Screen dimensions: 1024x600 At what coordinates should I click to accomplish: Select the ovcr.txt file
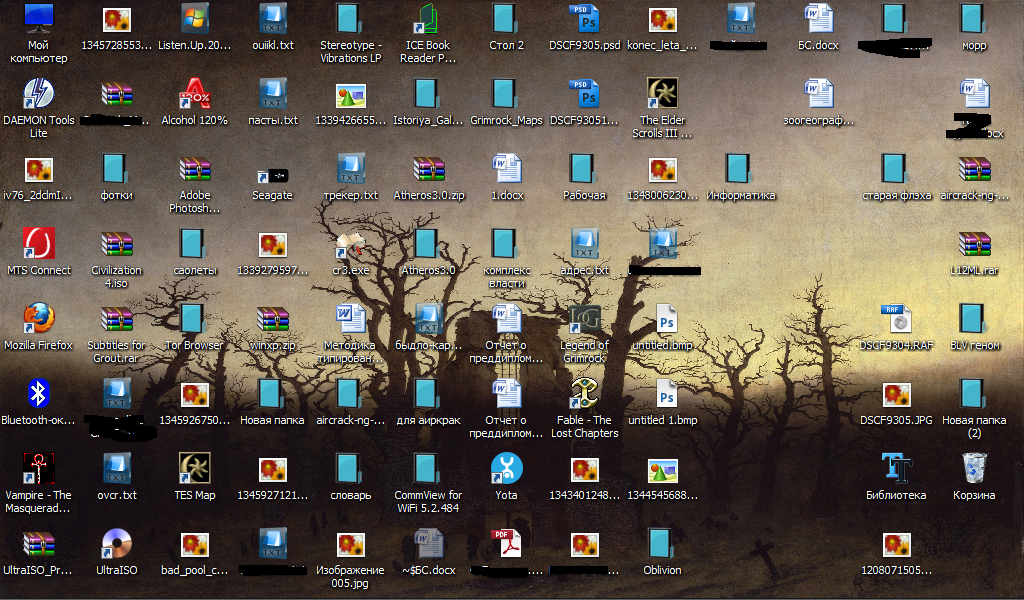[x=117, y=469]
